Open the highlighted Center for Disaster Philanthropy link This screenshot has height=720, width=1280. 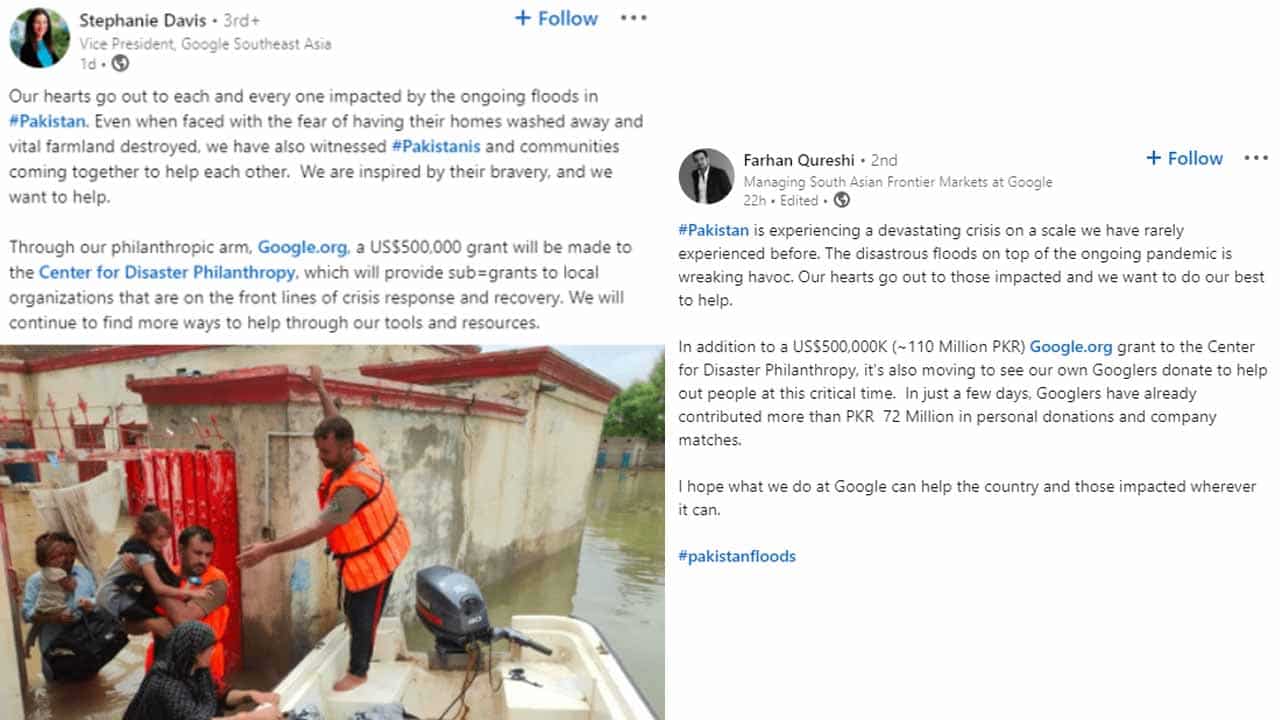pos(167,272)
